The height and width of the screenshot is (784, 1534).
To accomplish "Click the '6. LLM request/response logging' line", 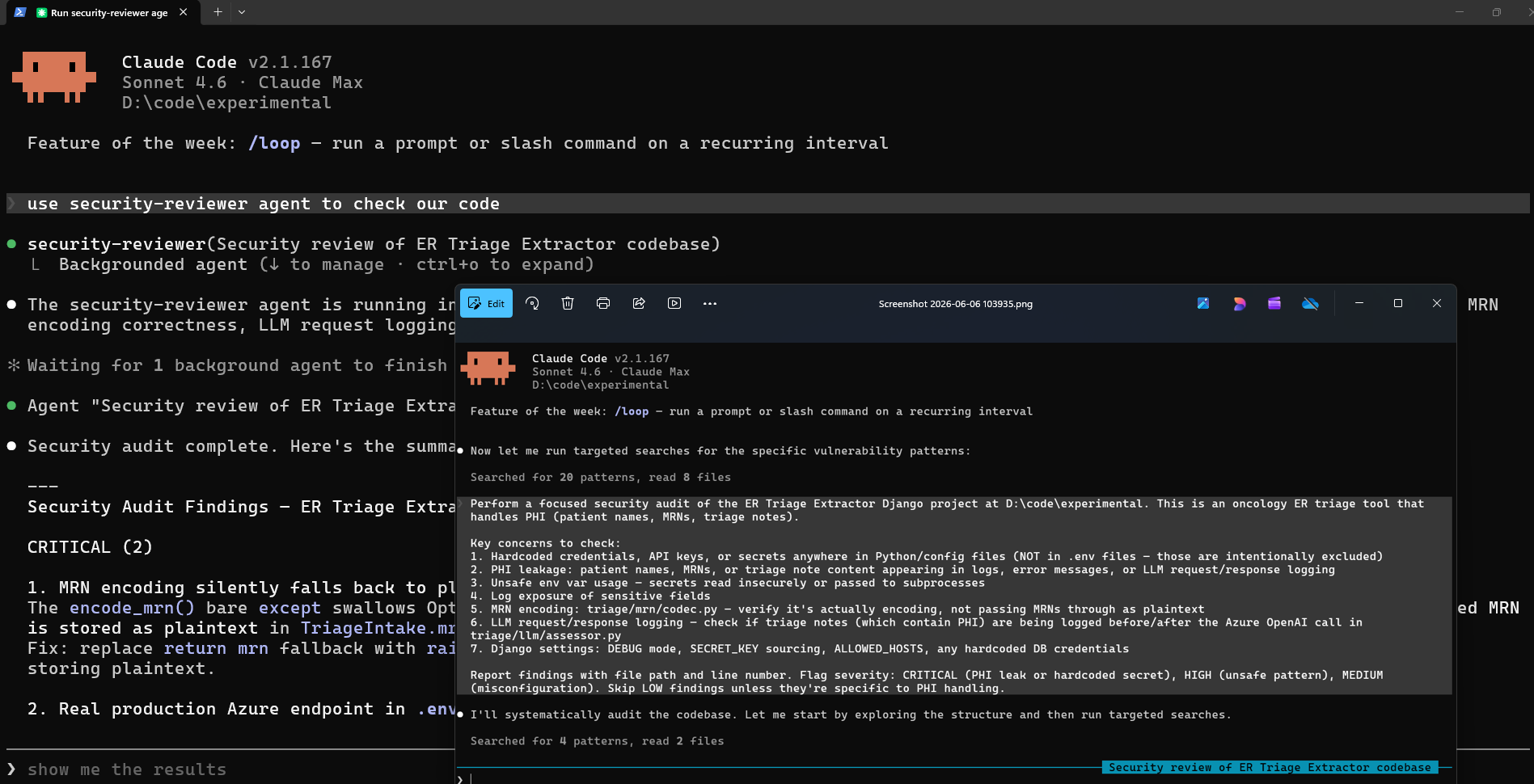I will [x=916, y=629].
